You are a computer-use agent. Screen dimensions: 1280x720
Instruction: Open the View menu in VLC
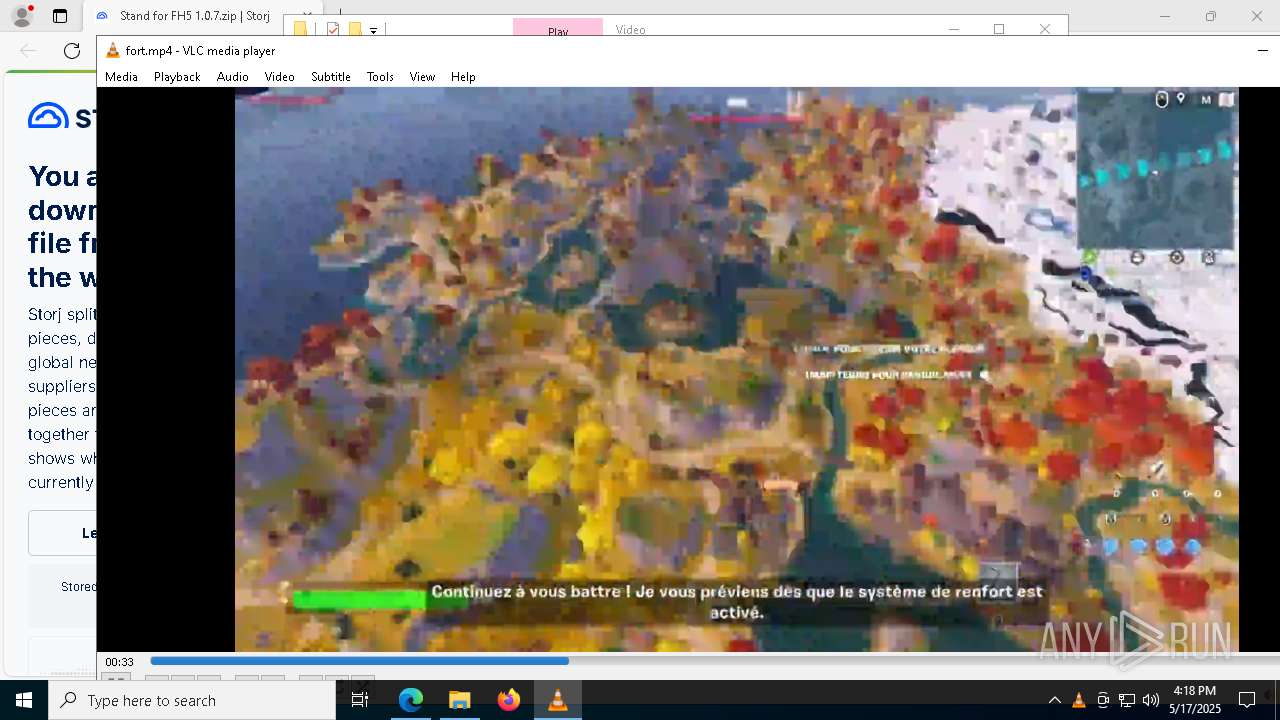422,77
